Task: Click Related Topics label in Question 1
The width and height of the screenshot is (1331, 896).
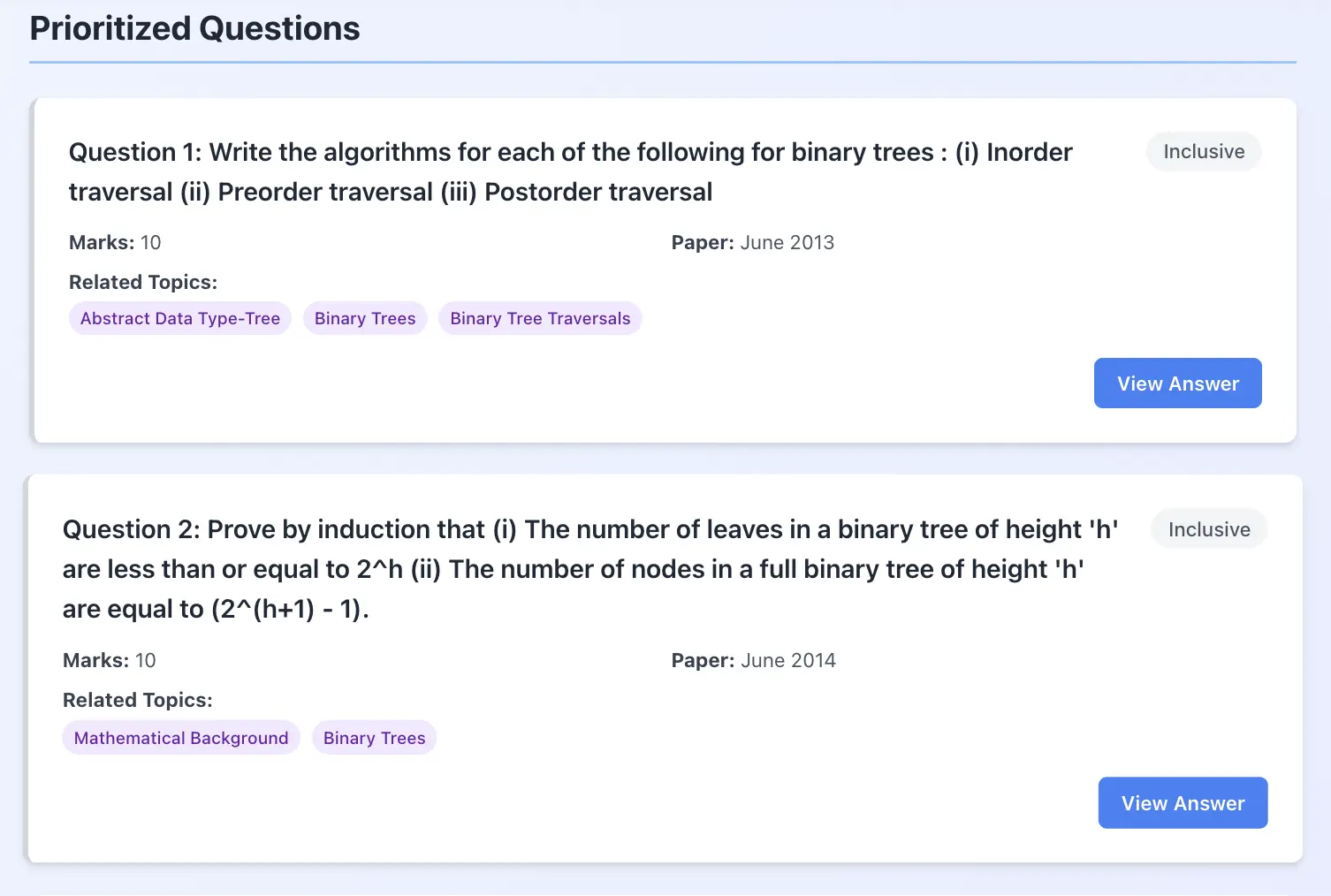Action: point(143,282)
